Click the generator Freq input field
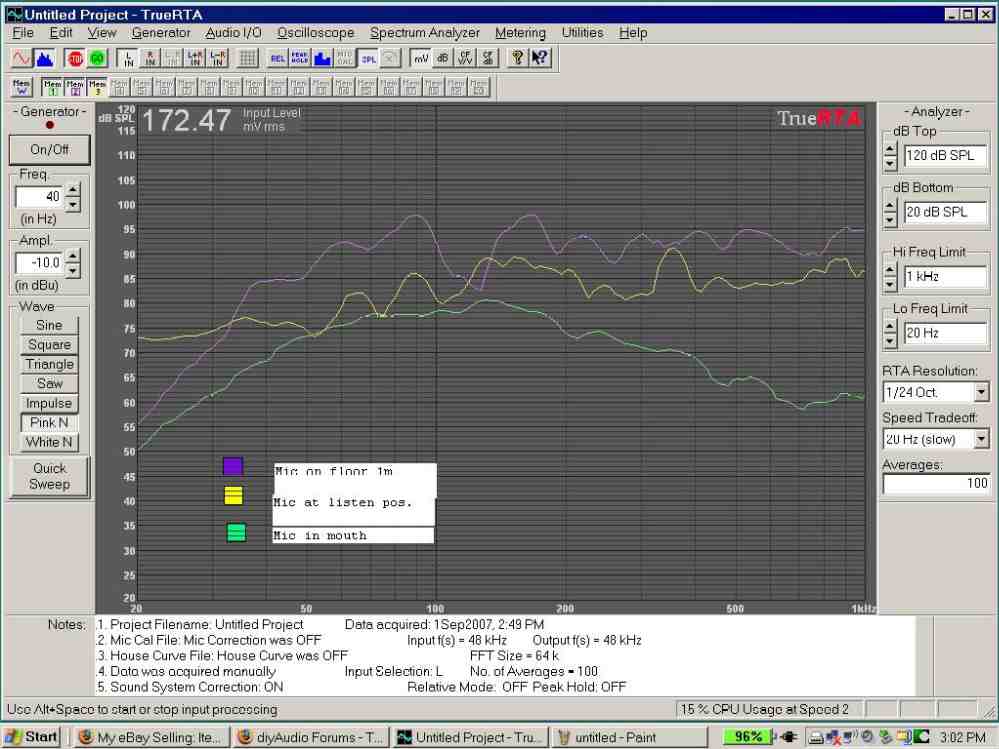Image resolution: width=999 pixels, height=749 pixels. coord(40,197)
